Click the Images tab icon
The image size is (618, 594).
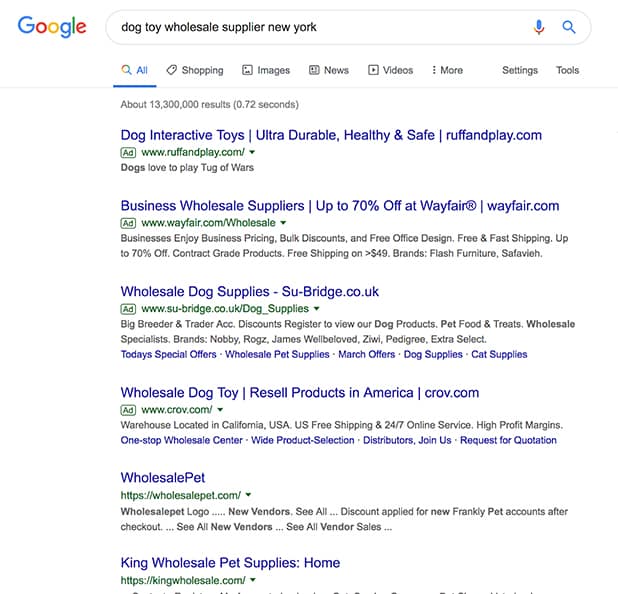[247, 70]
